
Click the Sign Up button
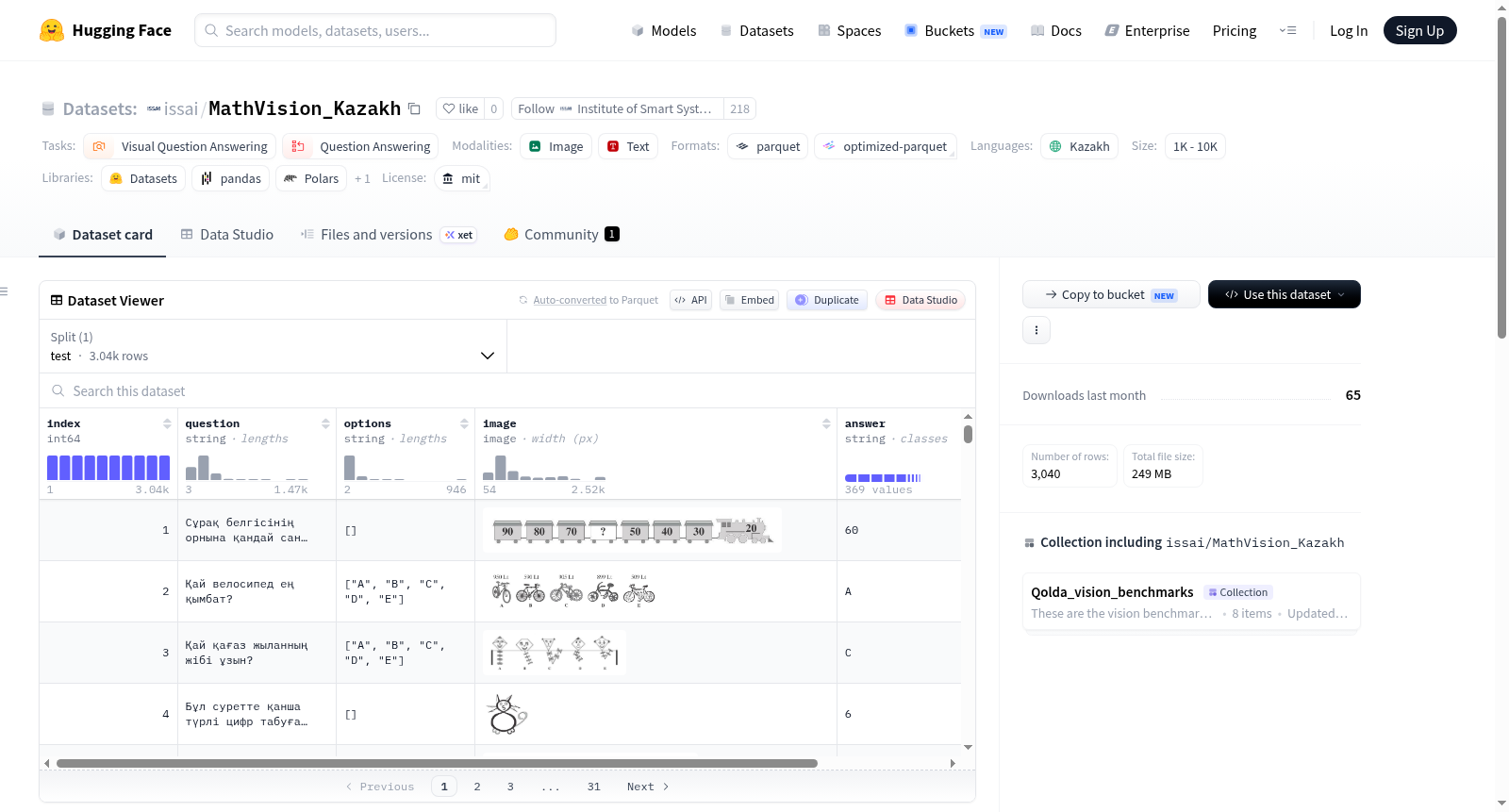(1419, 30)
